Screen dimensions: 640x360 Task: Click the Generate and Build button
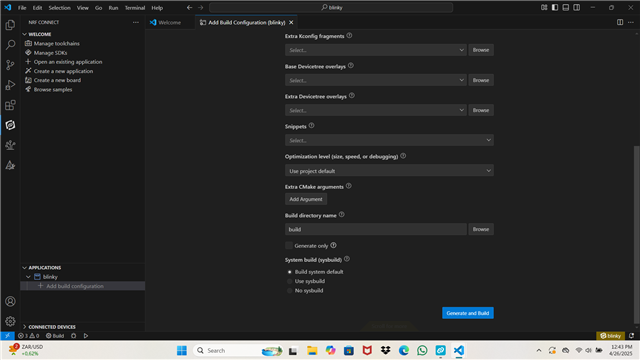click(x=468, y=313)
